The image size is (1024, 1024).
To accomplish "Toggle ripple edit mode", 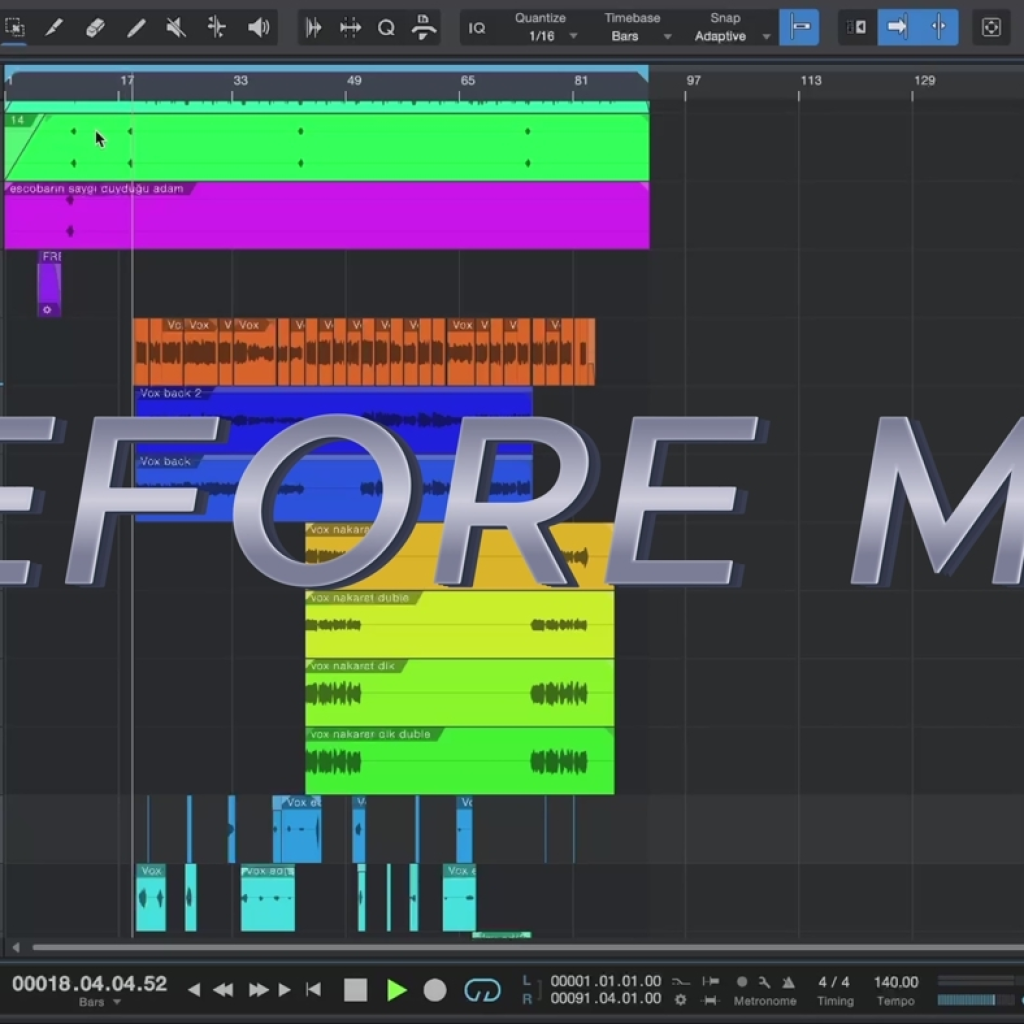I will (857, 27).
